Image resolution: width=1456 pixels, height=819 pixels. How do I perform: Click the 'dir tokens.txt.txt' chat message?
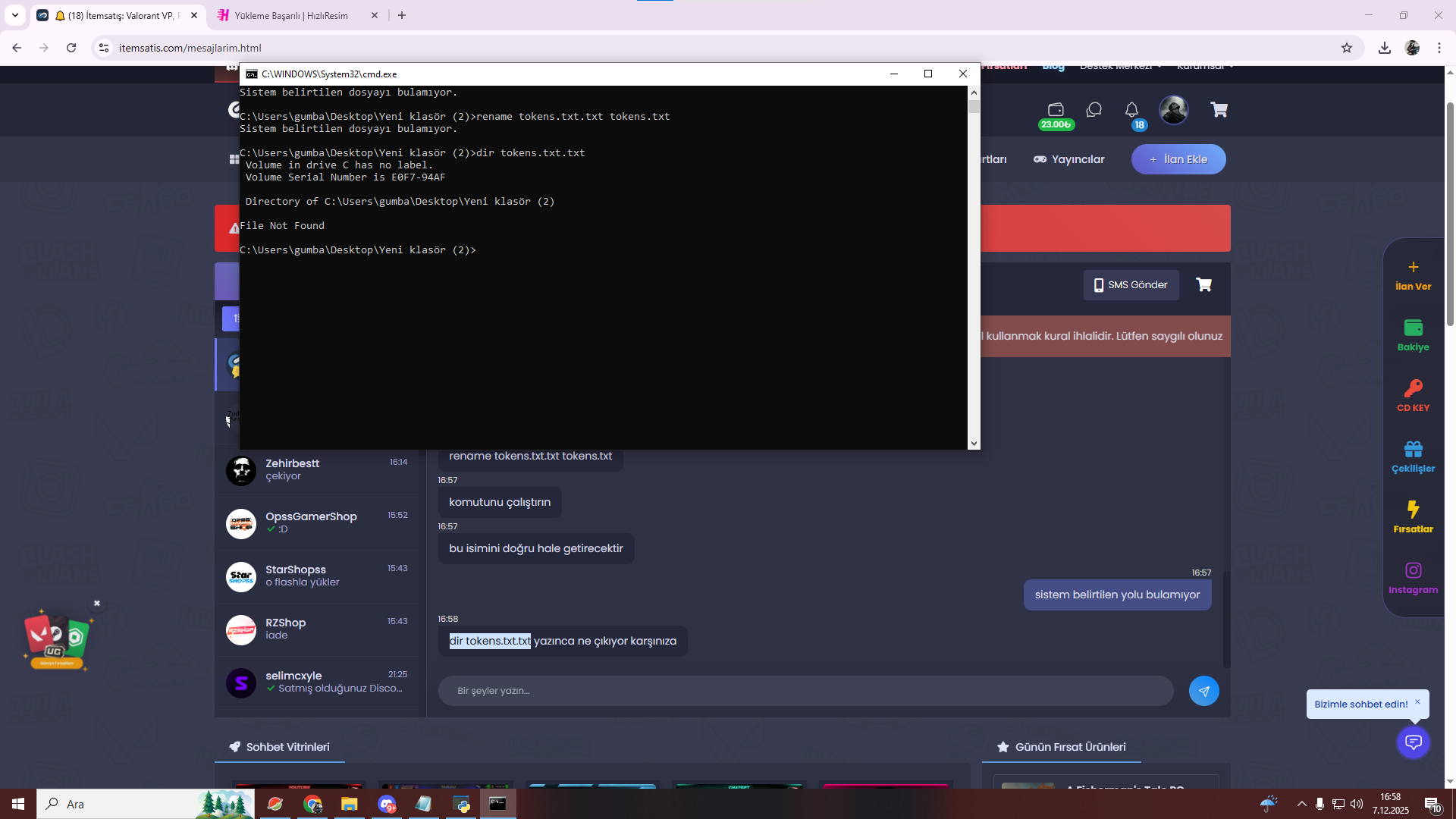563,641
